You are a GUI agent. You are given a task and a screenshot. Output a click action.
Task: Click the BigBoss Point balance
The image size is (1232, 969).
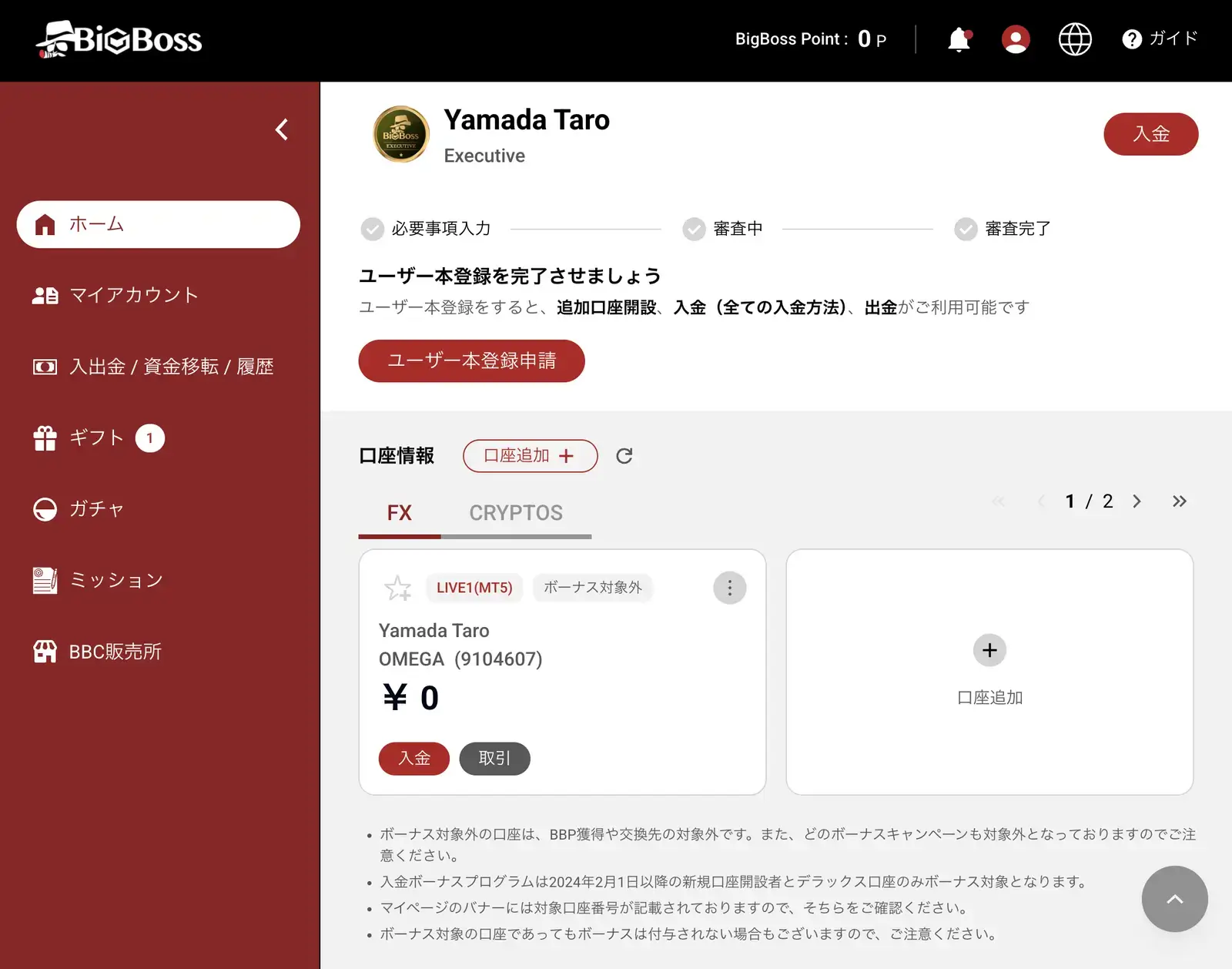(x=811, y=39)
